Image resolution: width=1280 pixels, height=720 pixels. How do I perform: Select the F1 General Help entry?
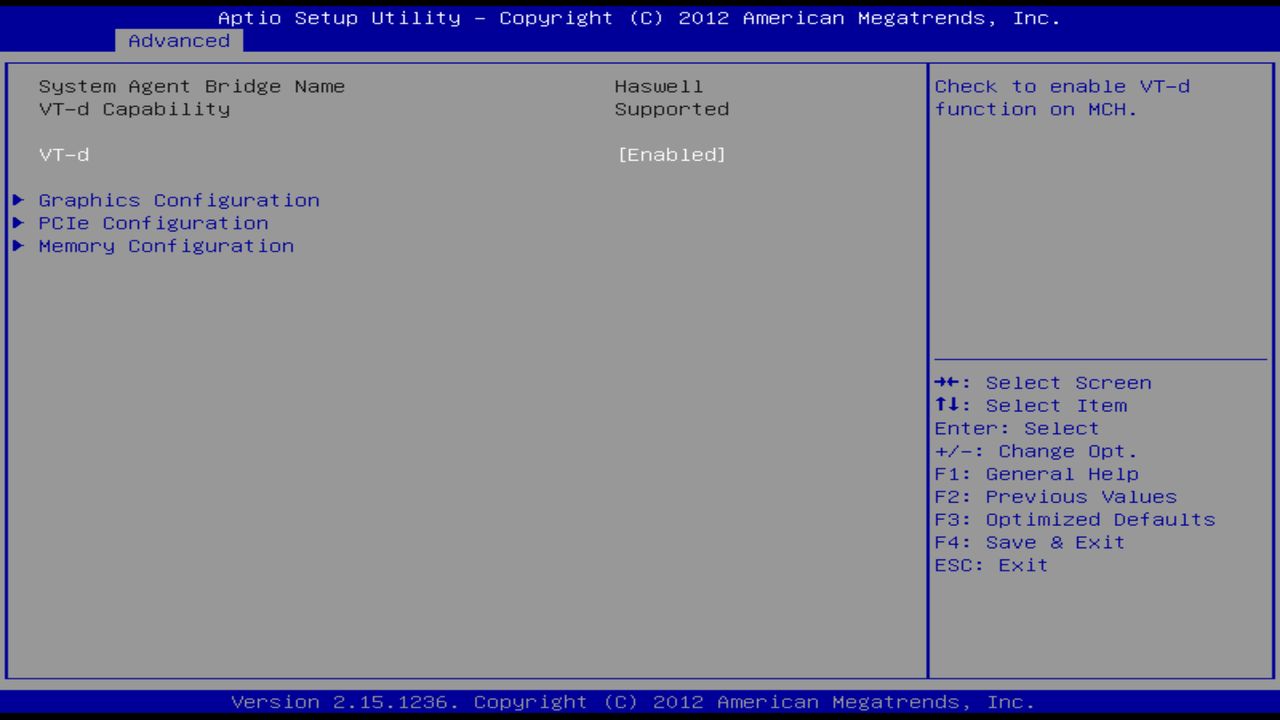(1035, 473)
